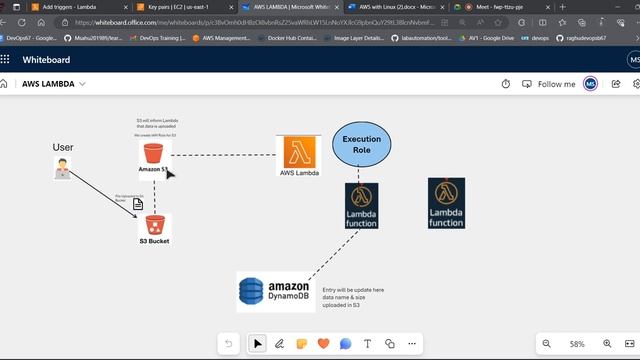Select the 'User' text label
Screen dimensions: 640x360
(x=63, y=147)
